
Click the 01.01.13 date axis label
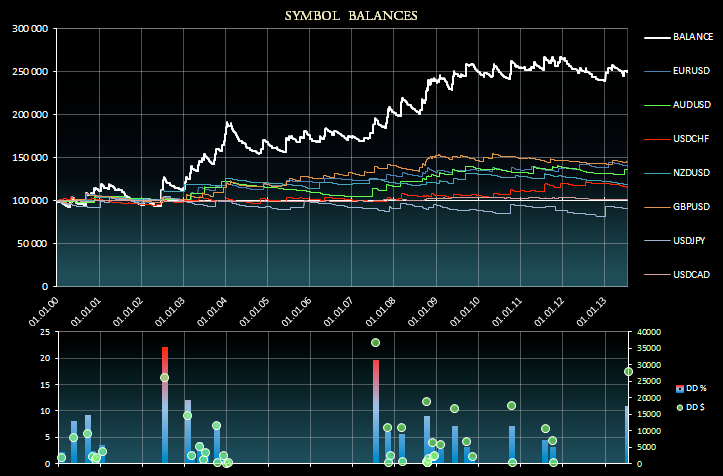tap(591, 311)
